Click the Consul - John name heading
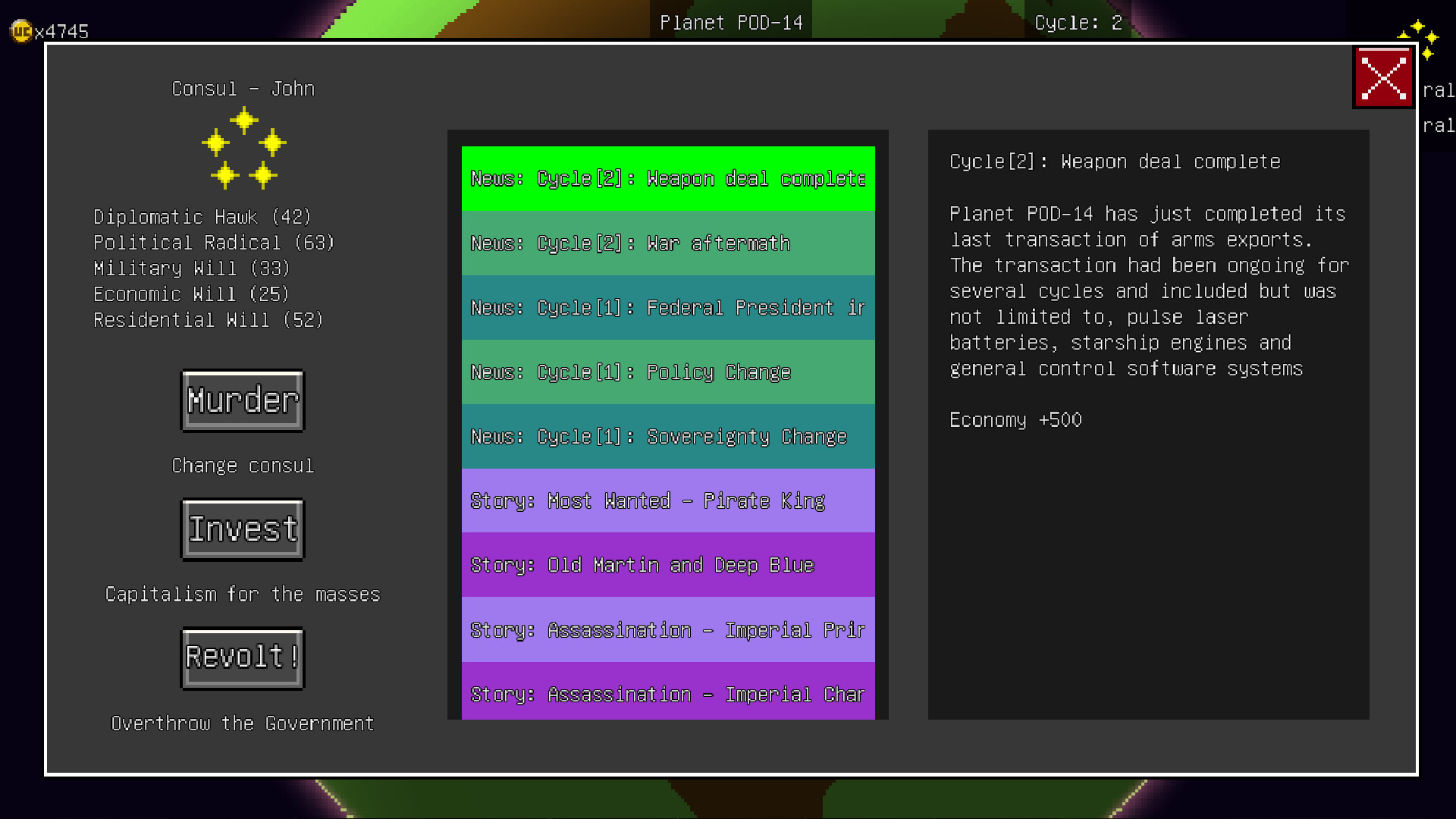 pos(243,89)
